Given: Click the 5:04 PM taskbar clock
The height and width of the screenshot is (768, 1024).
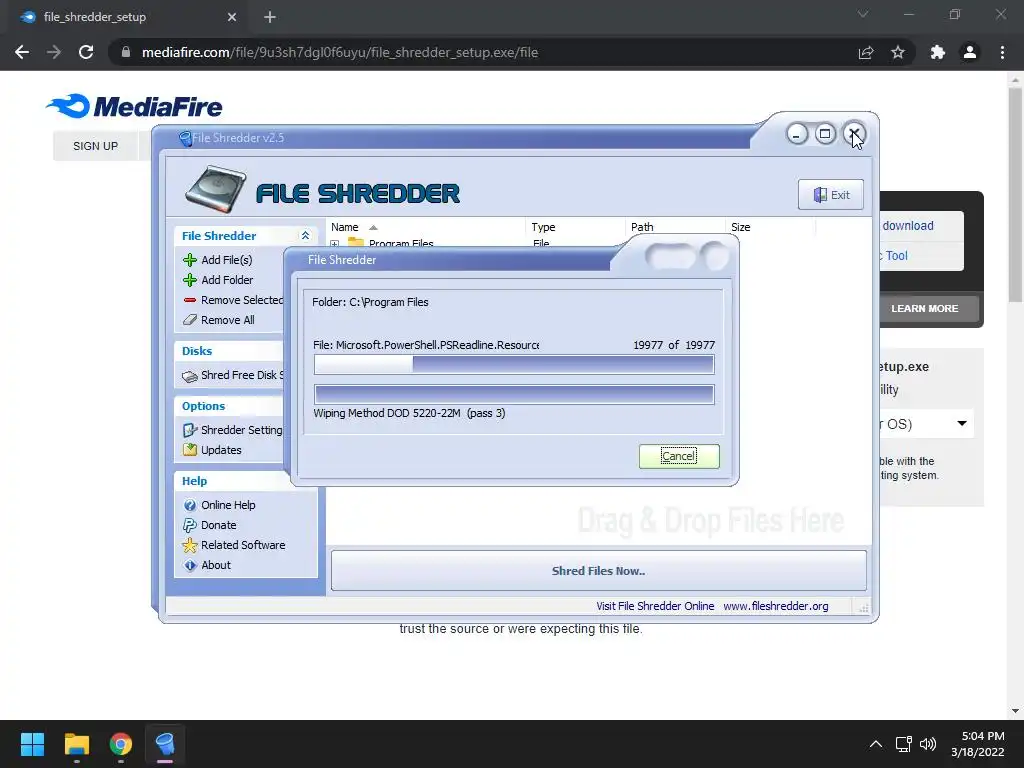Looking at the screenshot, I should (x=983, y=737).
